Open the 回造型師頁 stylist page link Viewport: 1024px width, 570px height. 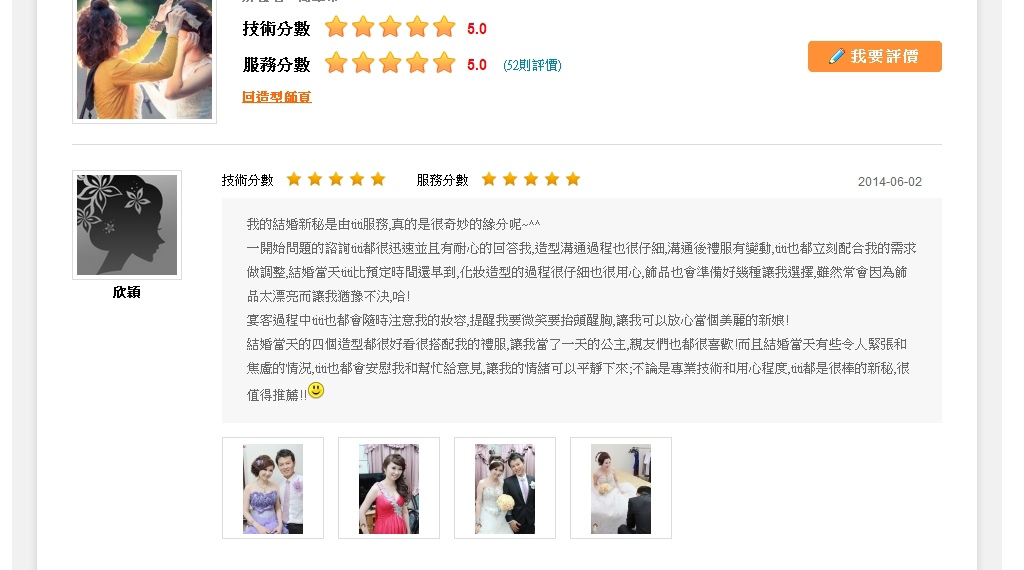[276, 97]
